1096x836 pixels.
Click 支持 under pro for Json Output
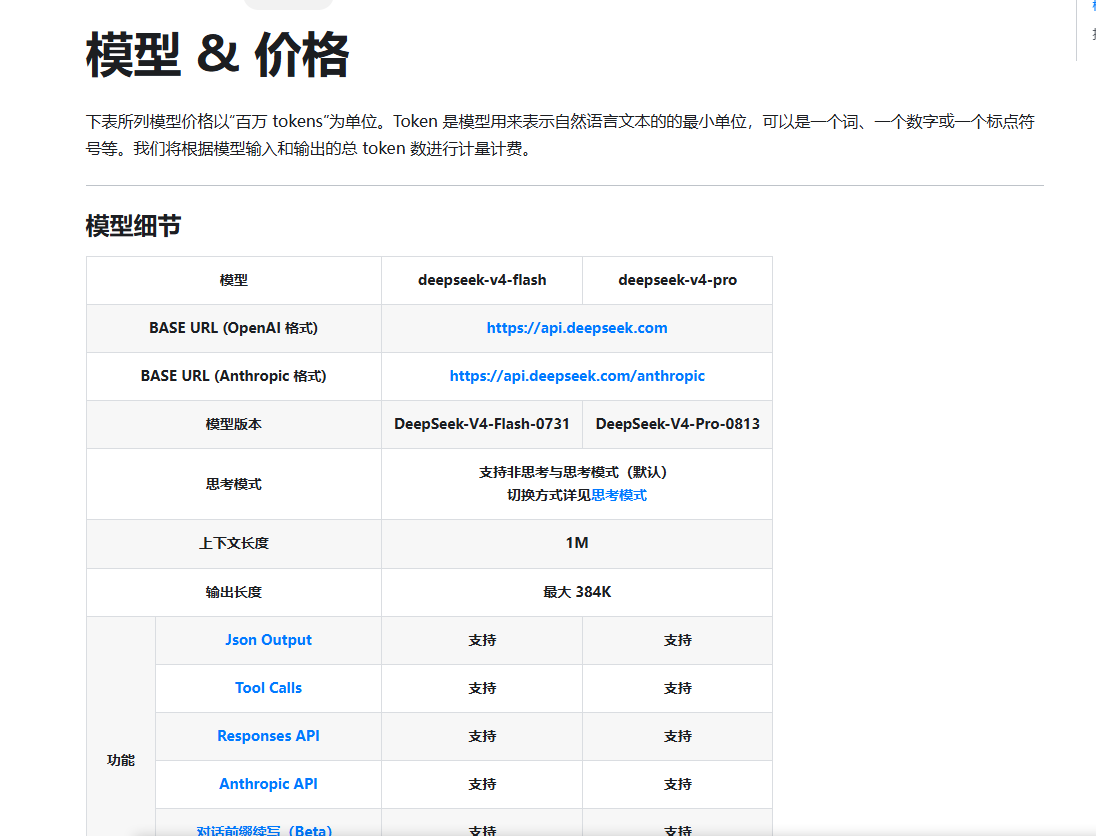tap(677, 640)
